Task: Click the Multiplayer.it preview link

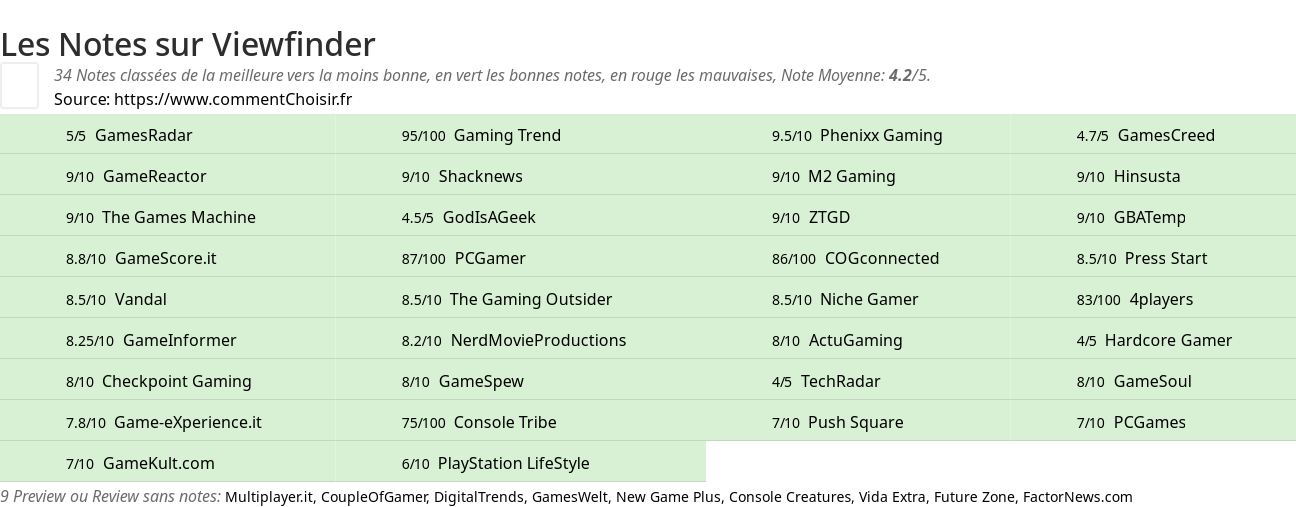Action: tap(268, 497)
